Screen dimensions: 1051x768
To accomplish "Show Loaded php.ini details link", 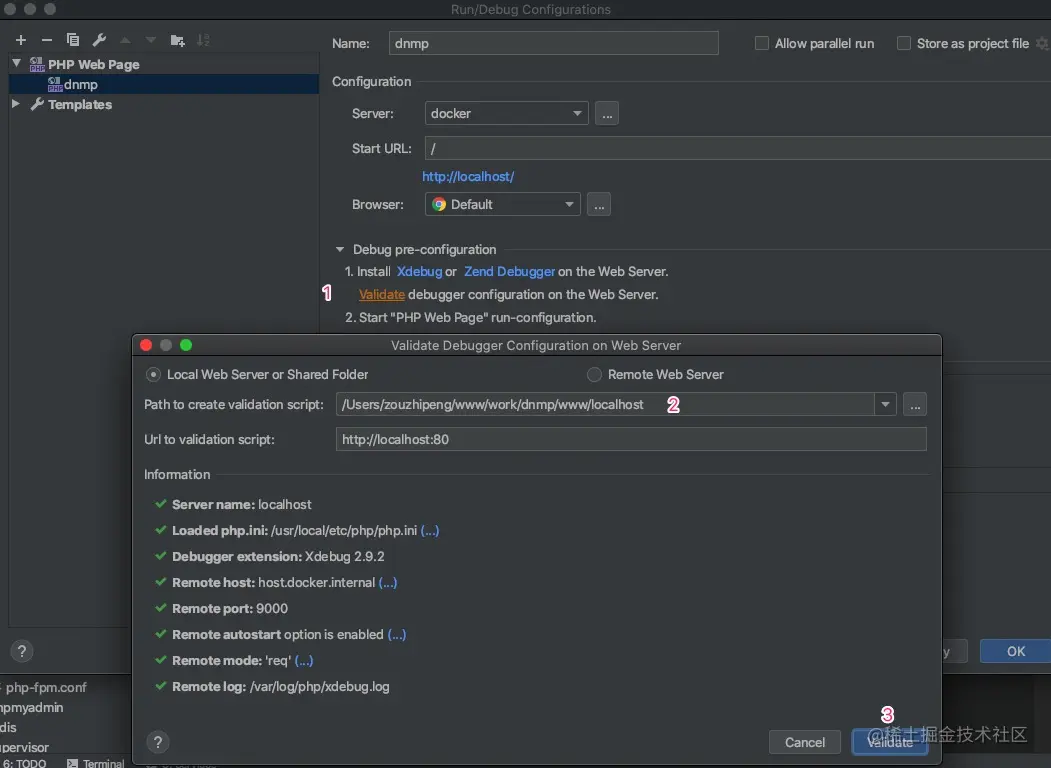I will (x=430, y=530).
